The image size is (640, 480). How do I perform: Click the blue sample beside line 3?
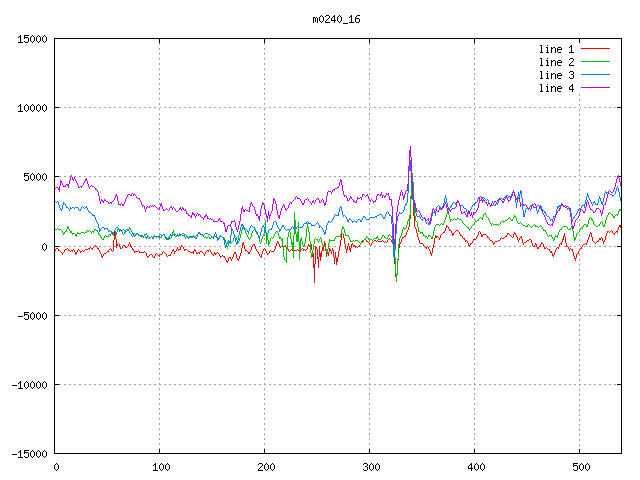coord(595,75)
